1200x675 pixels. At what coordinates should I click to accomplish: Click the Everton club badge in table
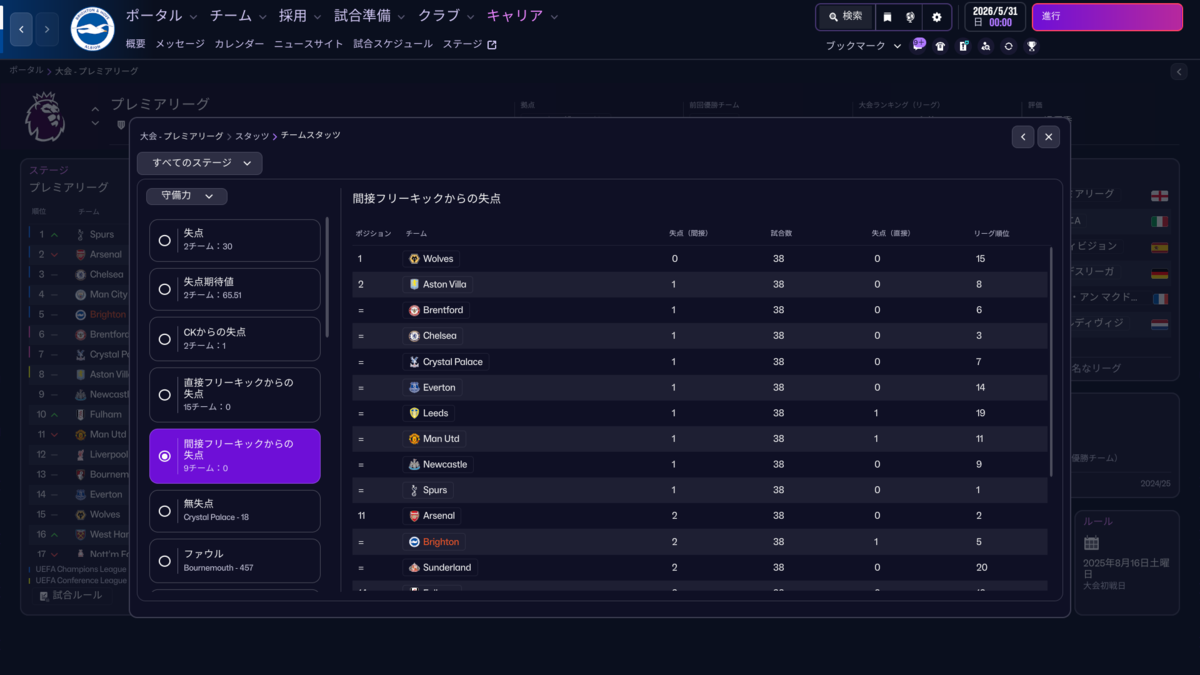coord(414,387)
